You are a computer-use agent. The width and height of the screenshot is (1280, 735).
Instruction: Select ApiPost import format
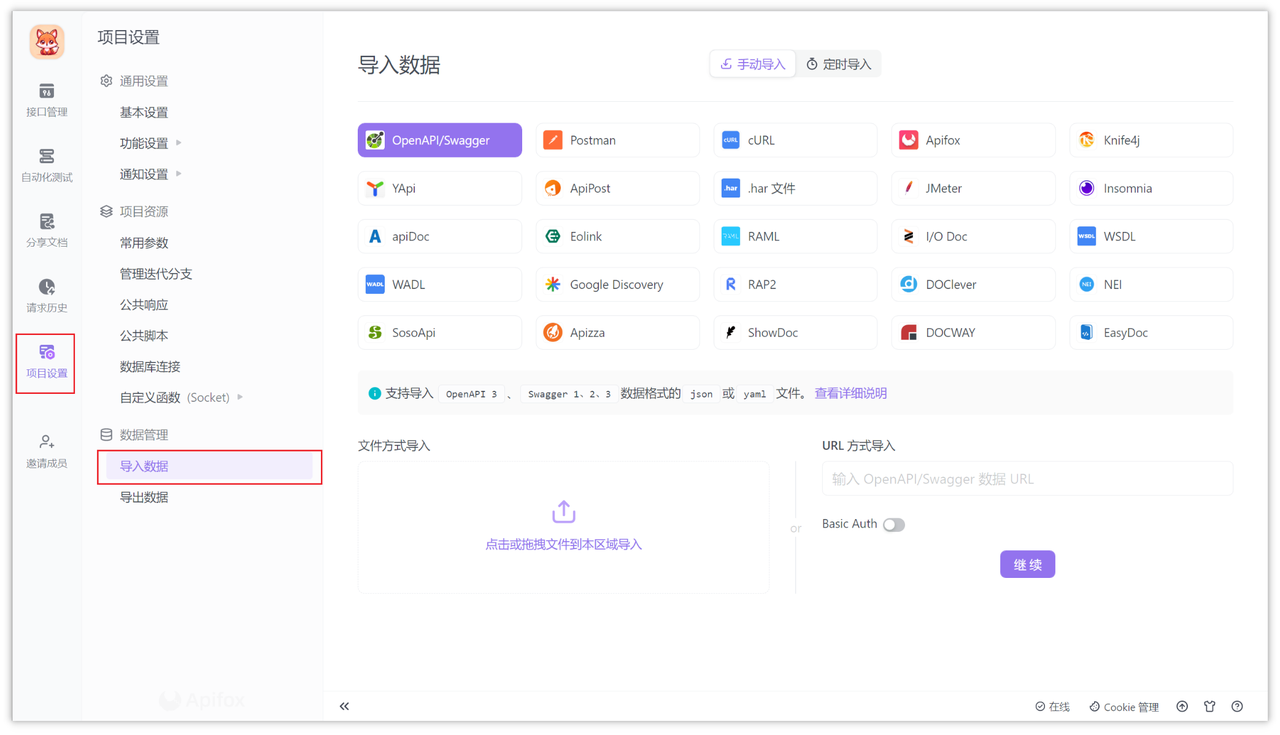click(618, 188)
